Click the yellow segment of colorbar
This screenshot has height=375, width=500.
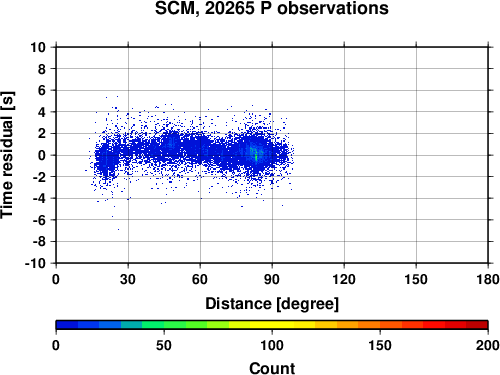272,325
